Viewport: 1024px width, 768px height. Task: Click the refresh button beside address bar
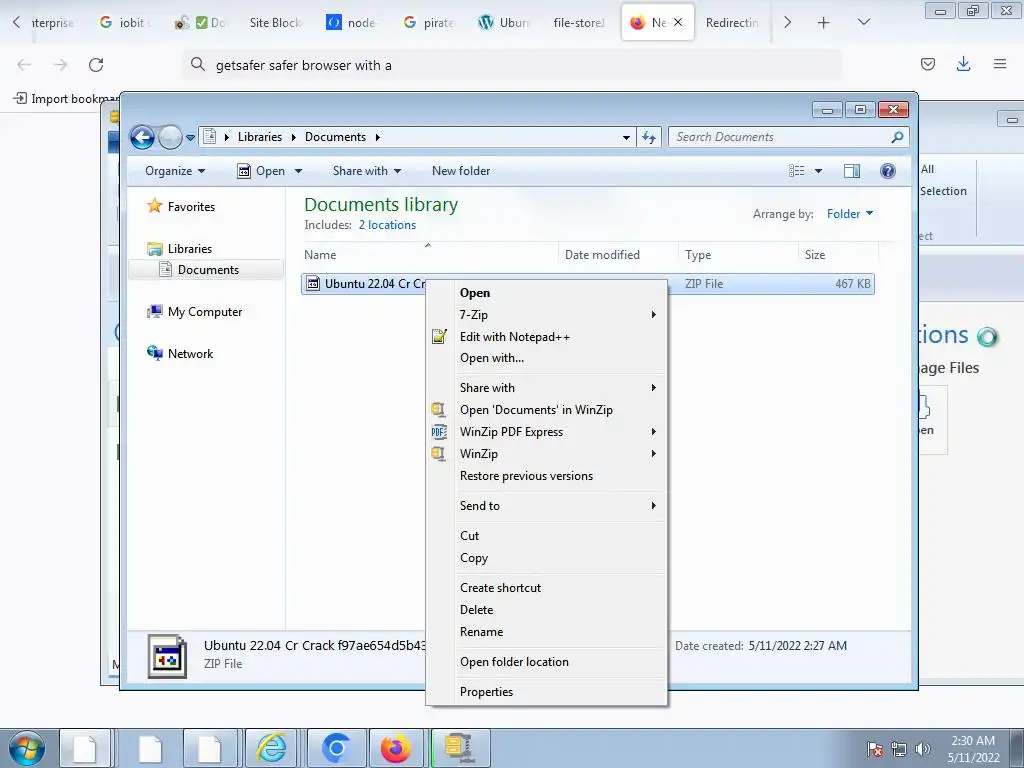point(648,137)
